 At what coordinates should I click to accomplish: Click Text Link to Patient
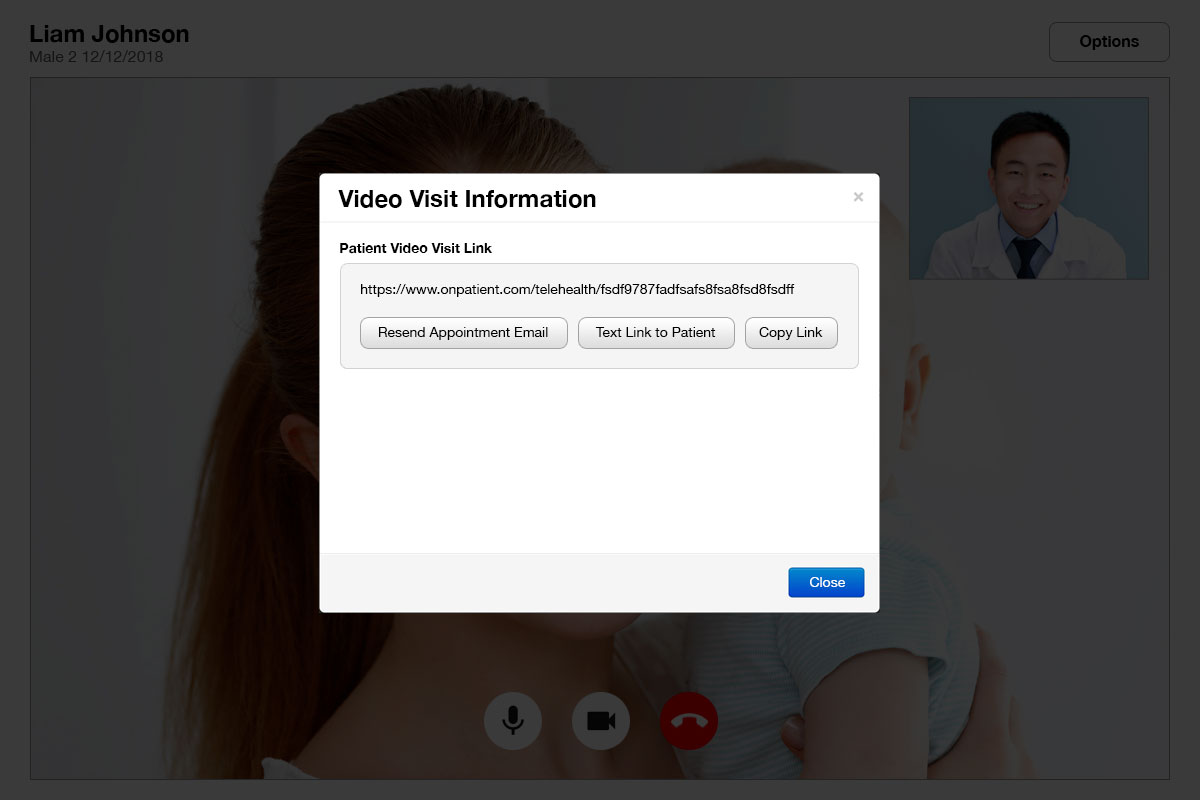[656, 333]
